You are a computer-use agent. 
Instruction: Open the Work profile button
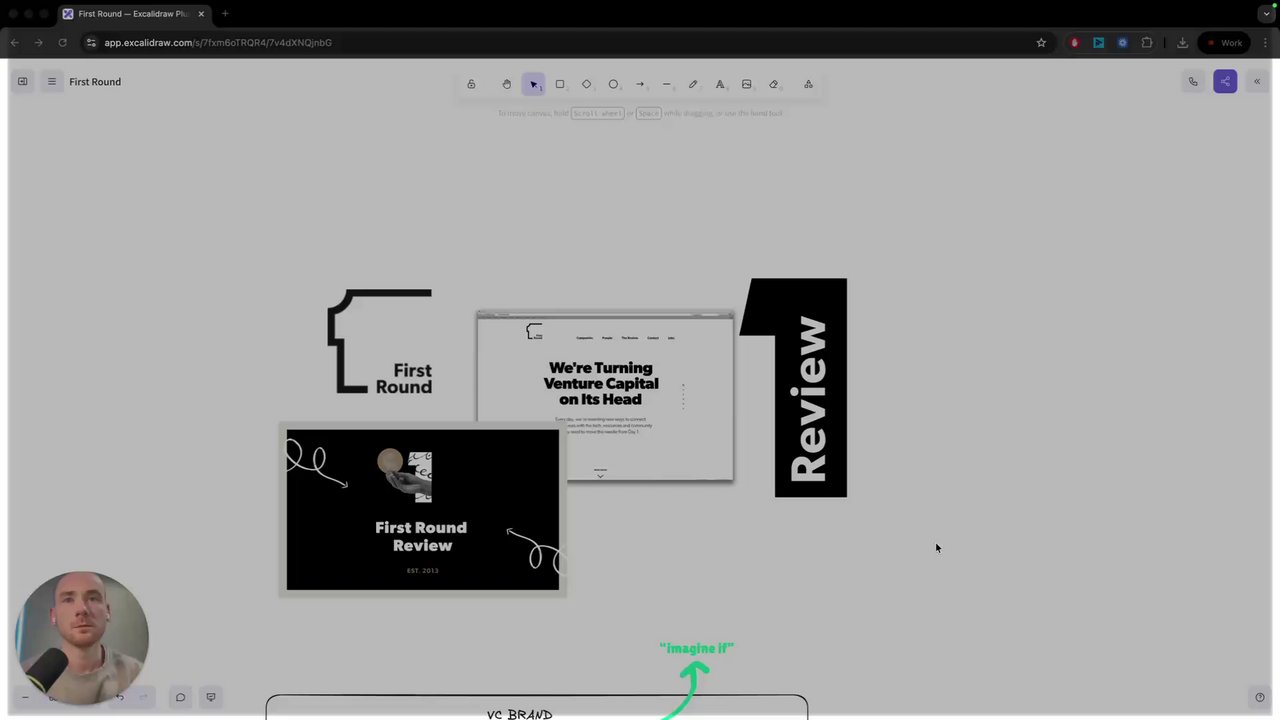(x=1224, y=43)
